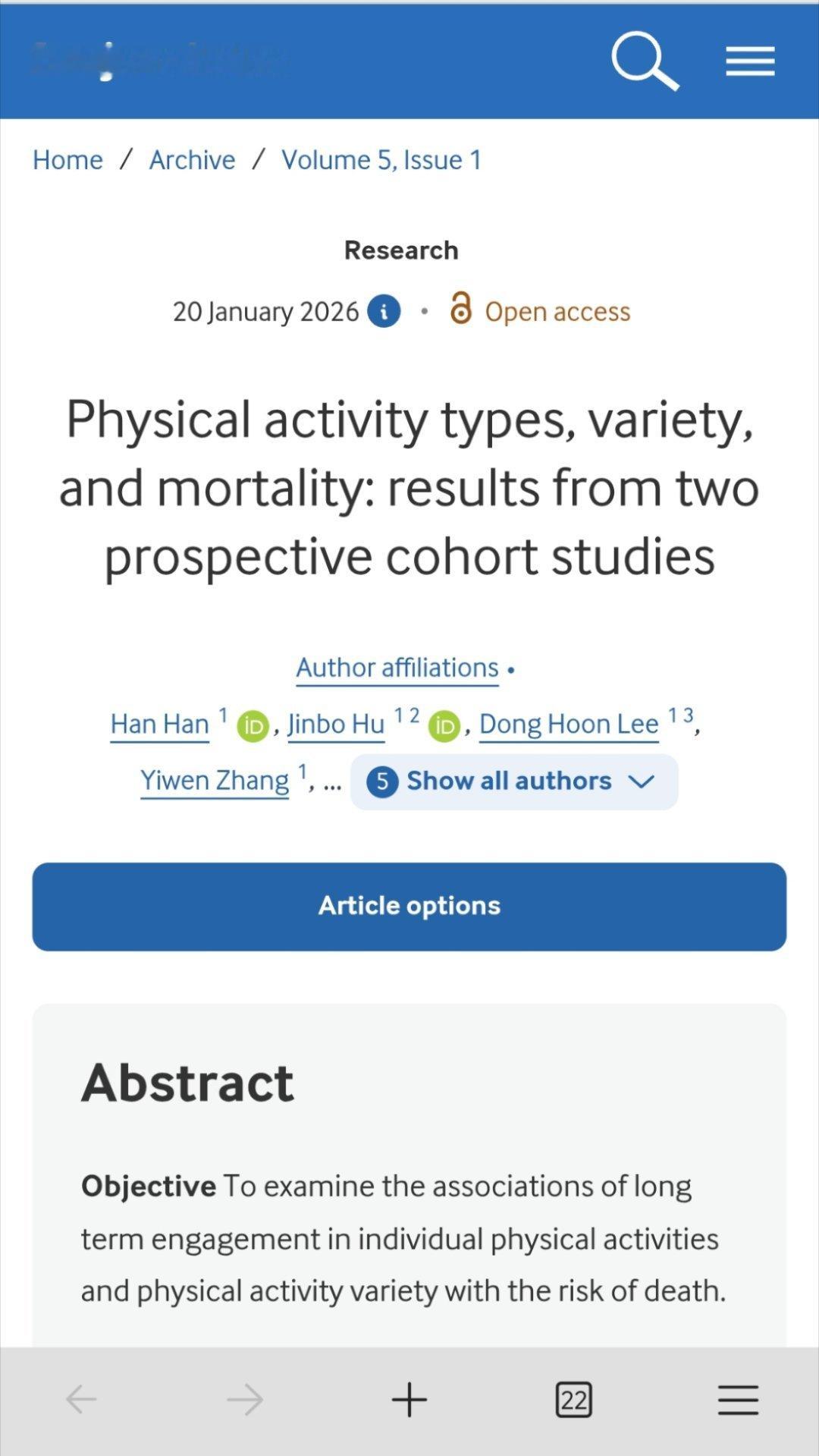Screen dimensions: 819x1456
Task: Open the header hamburger menu
Action: point(750,61)
